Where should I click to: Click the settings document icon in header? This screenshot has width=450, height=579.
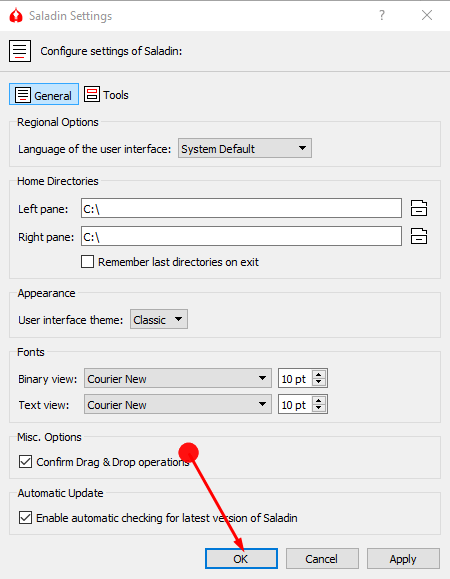[20, 51]
